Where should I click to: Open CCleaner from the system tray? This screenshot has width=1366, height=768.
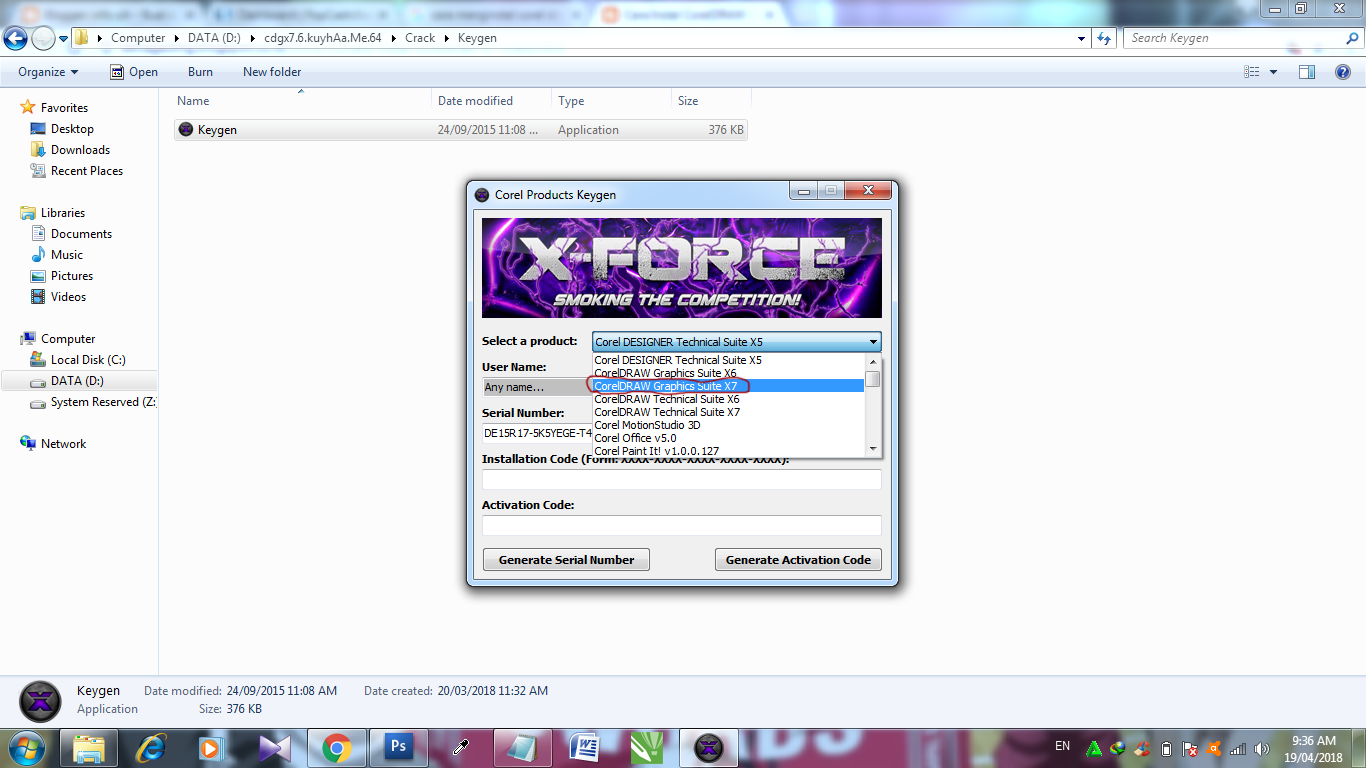1142,748
